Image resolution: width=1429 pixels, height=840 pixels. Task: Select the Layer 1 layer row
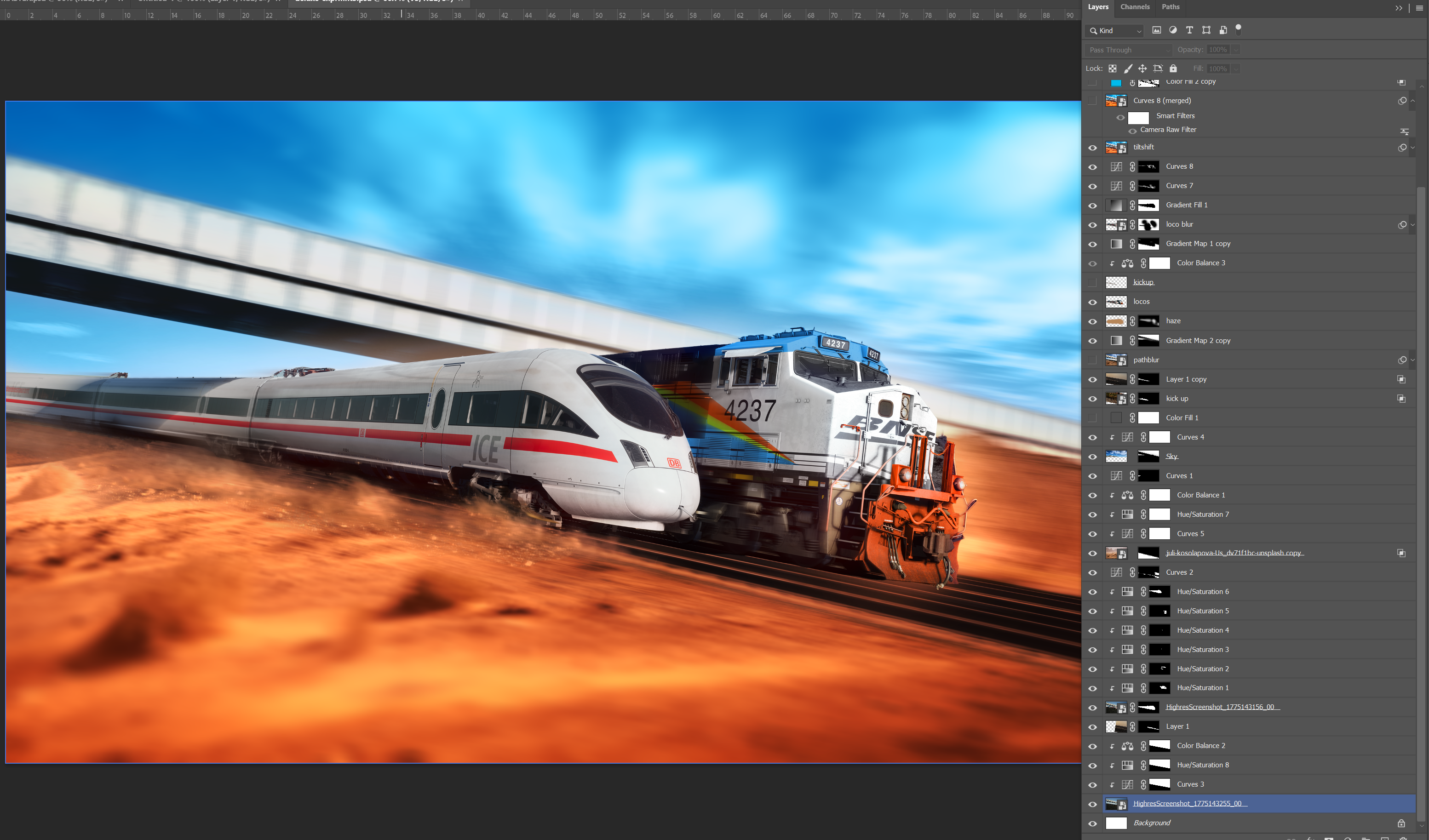(x=1250, y=726)
